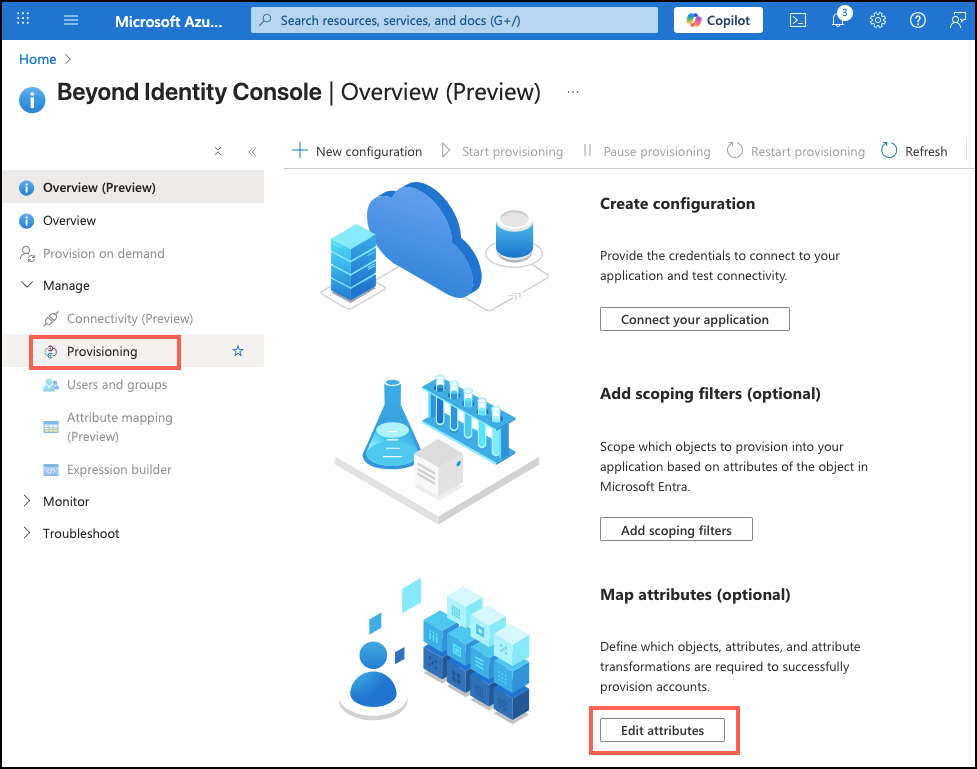Screen dimensions: 977x769
Task: Open the Azure app launcher grid icon
Action: tap(24, 20)
